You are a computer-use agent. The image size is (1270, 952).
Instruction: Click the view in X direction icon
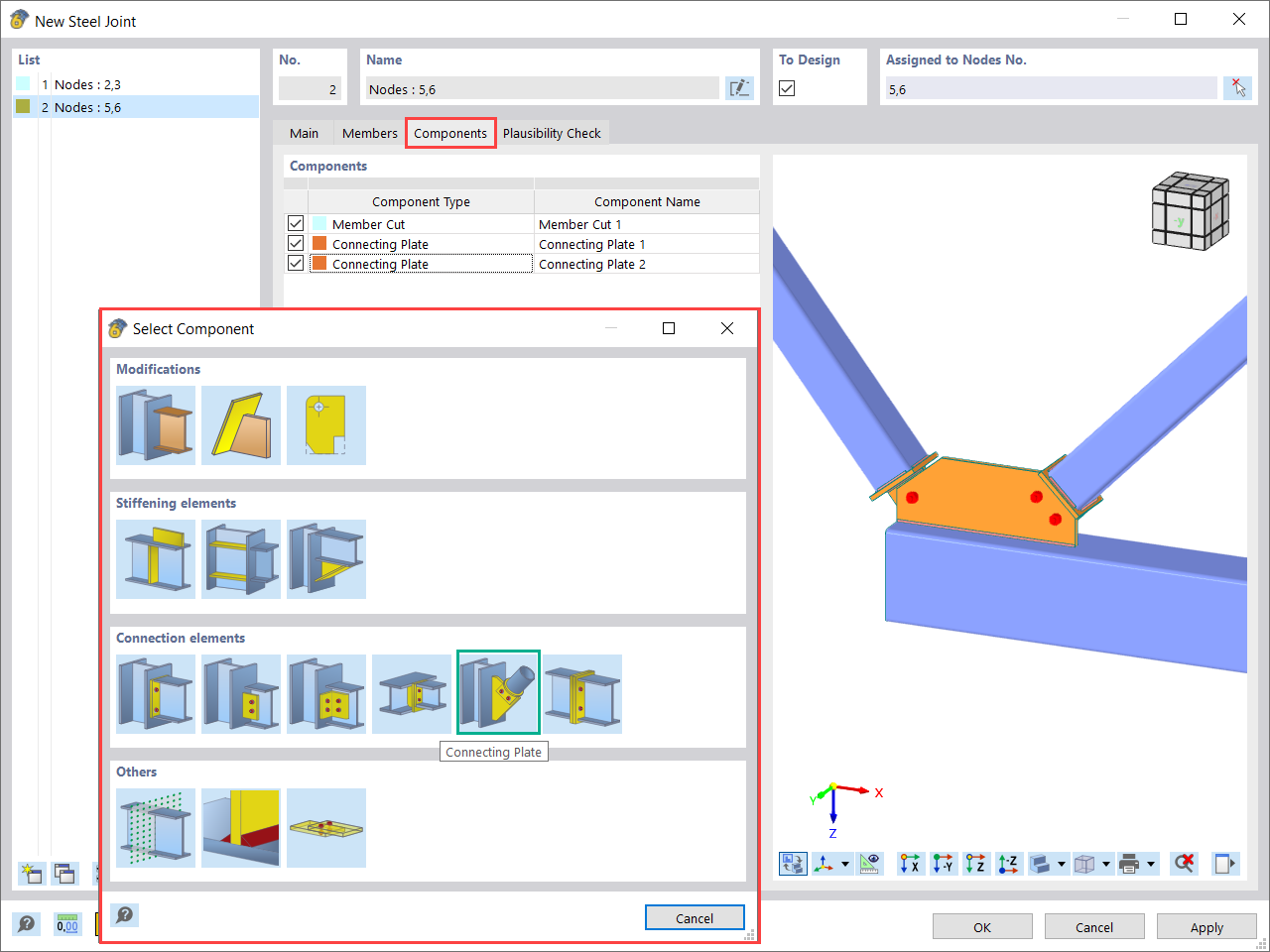[910, 864]
